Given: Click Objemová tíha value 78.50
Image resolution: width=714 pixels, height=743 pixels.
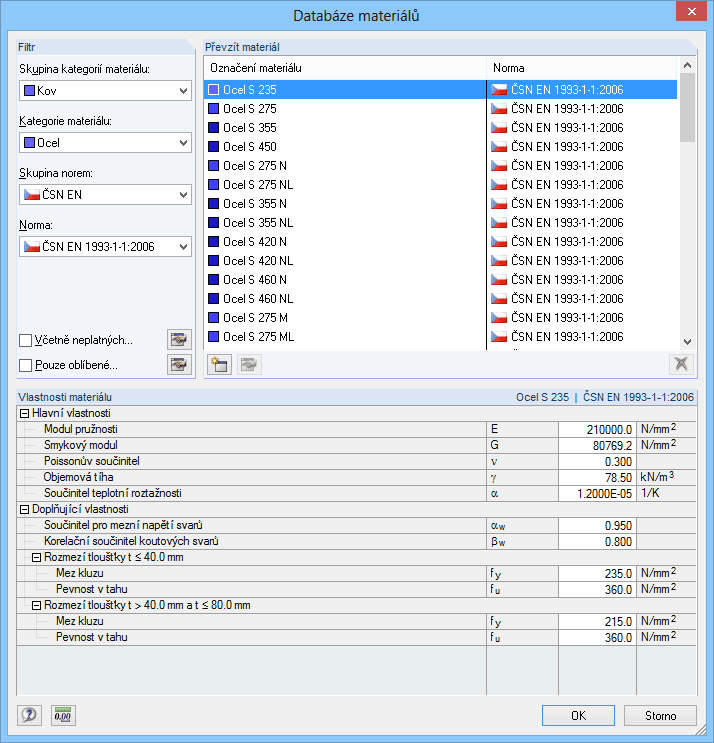Looking at the screenshot, I should (x=597, y=478).
